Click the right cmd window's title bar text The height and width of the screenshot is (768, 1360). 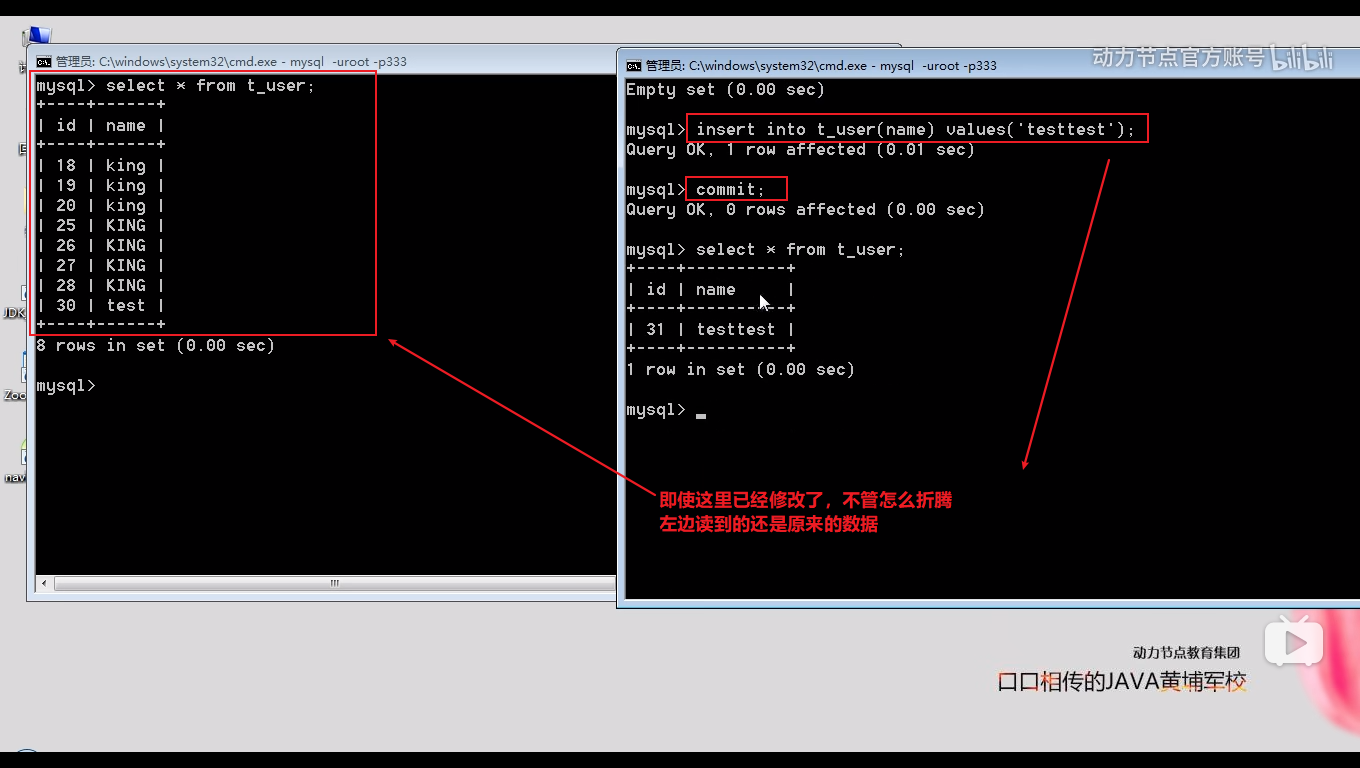(821, 66)
